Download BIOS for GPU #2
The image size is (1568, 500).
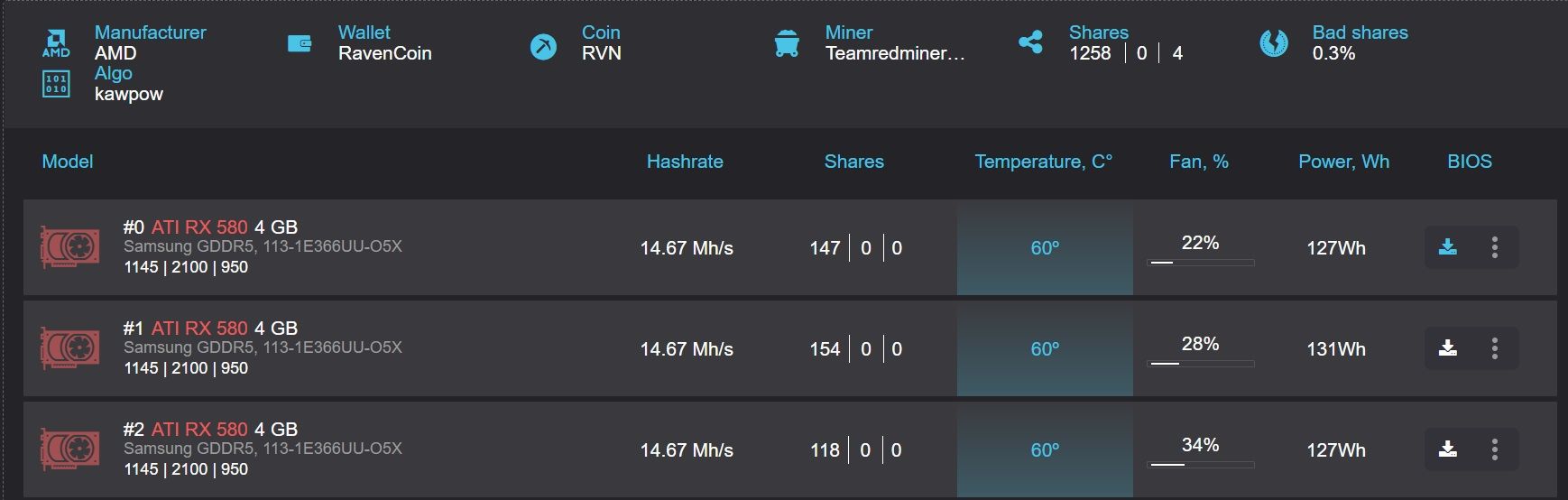pyautogui.click(x=1448, y=449)
